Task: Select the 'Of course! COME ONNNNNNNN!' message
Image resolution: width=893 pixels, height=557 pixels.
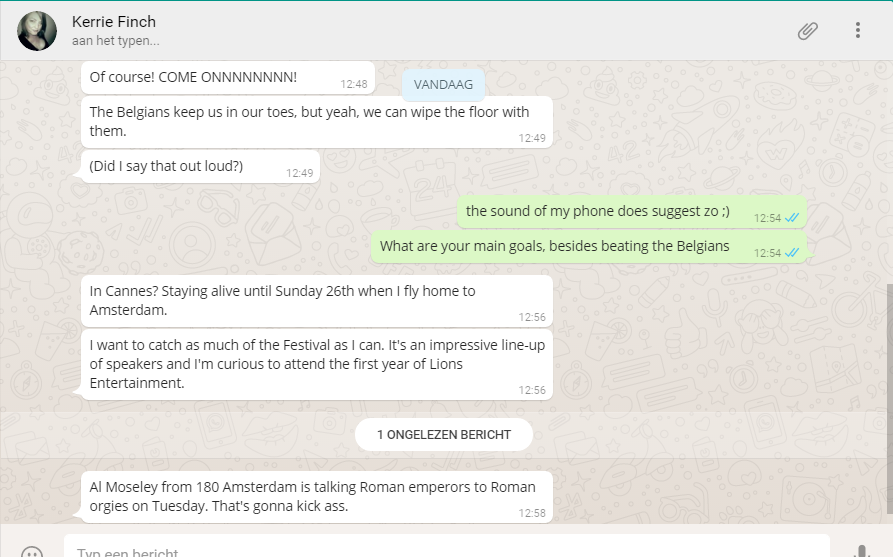Action: [193, 77]
